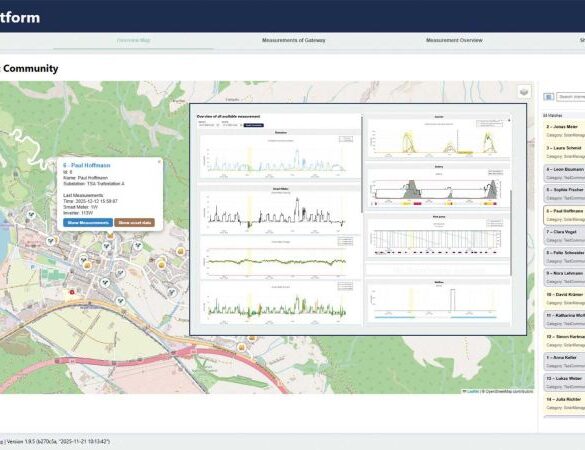Click the yellow house marker under the popup tip
This screenshot has width=585, height=450.
point(110,235)
